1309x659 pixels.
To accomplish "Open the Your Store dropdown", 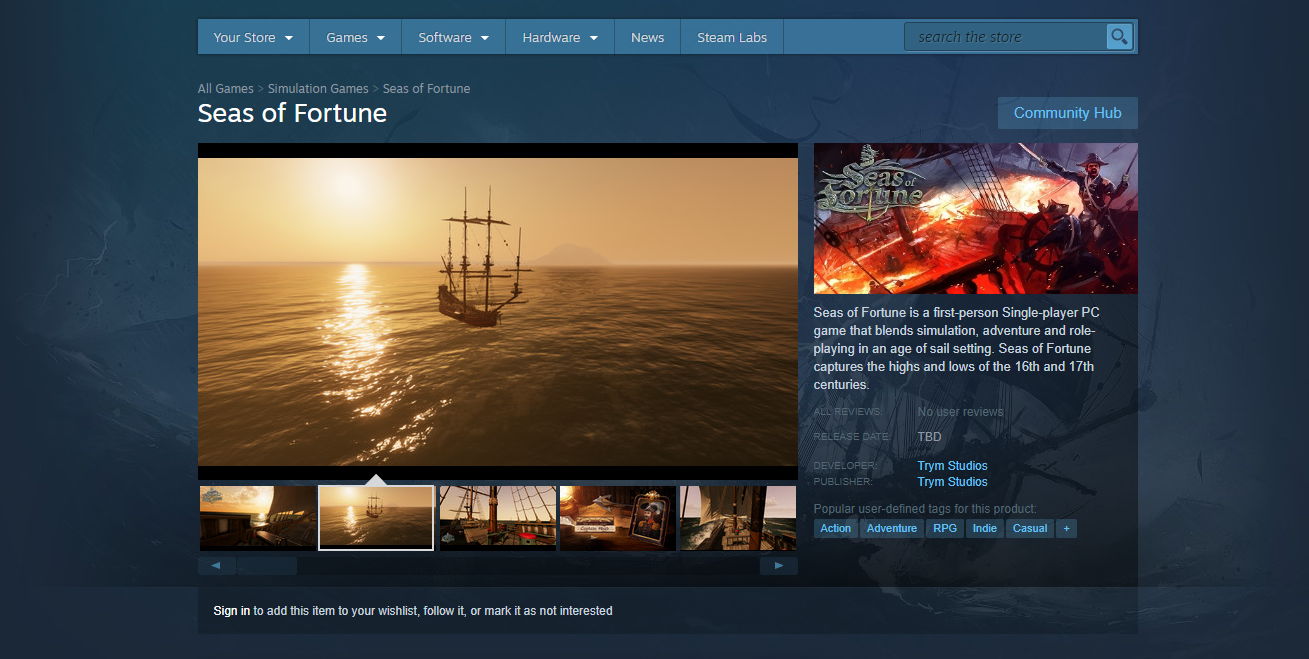I will (253, 37).
